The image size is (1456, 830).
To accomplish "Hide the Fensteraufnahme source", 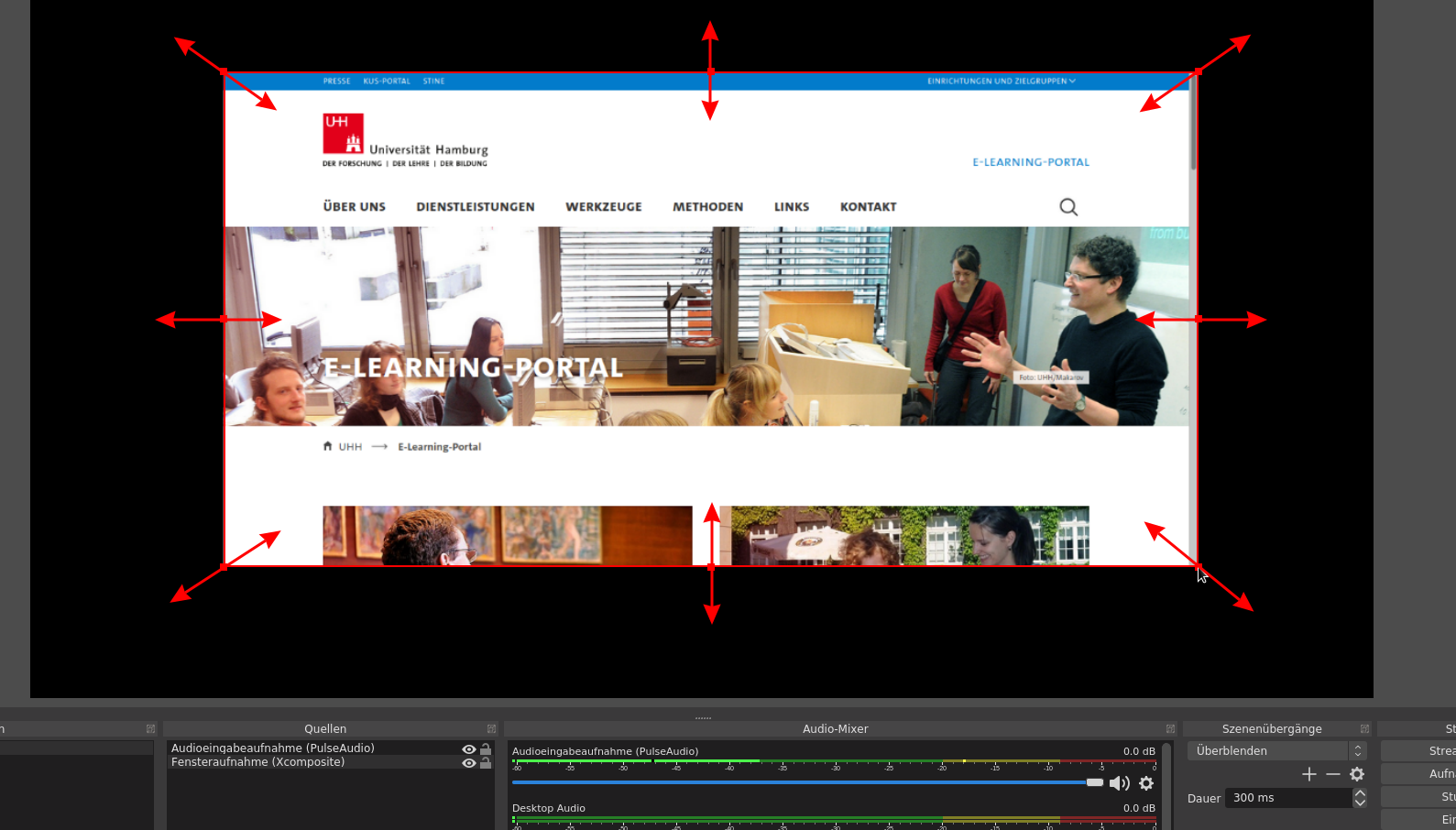I will point(469,763).
